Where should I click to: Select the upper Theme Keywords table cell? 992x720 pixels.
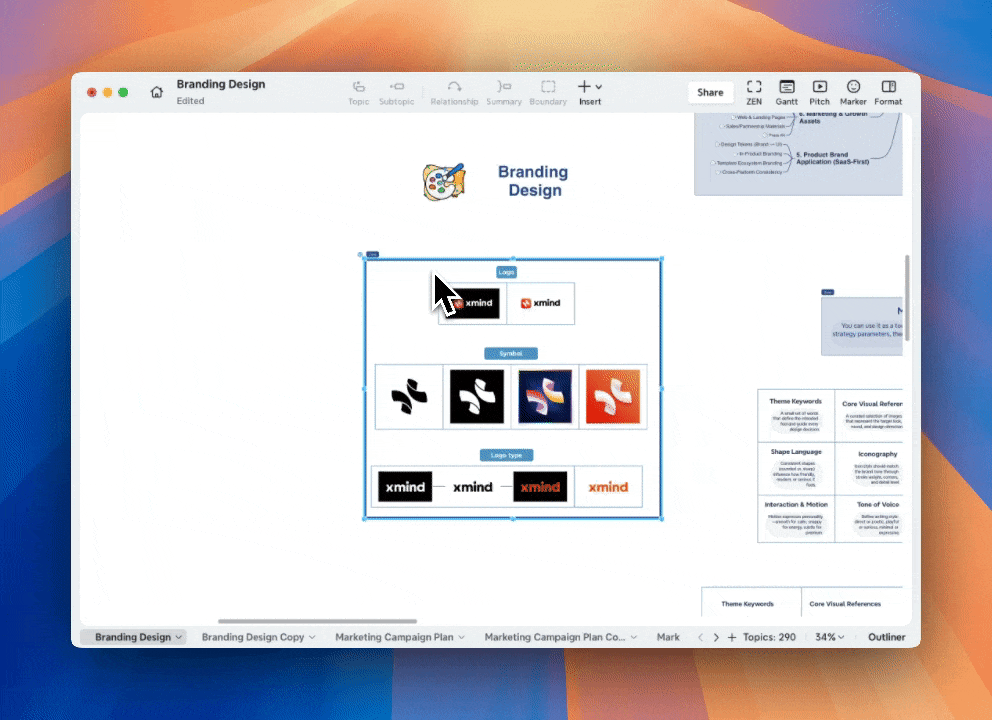796,416
